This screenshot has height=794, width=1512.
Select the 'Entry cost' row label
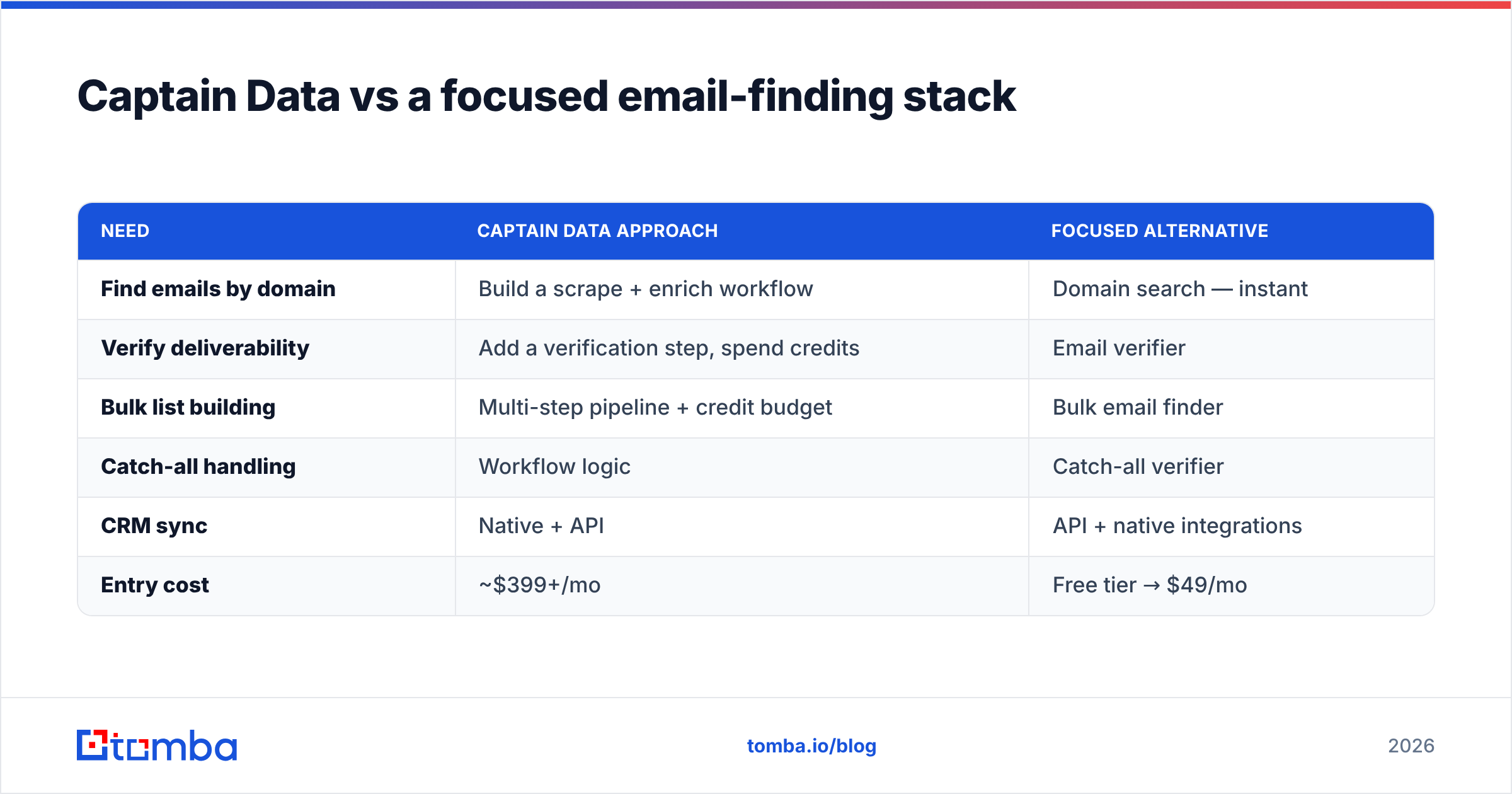click(x=155, y=585)
